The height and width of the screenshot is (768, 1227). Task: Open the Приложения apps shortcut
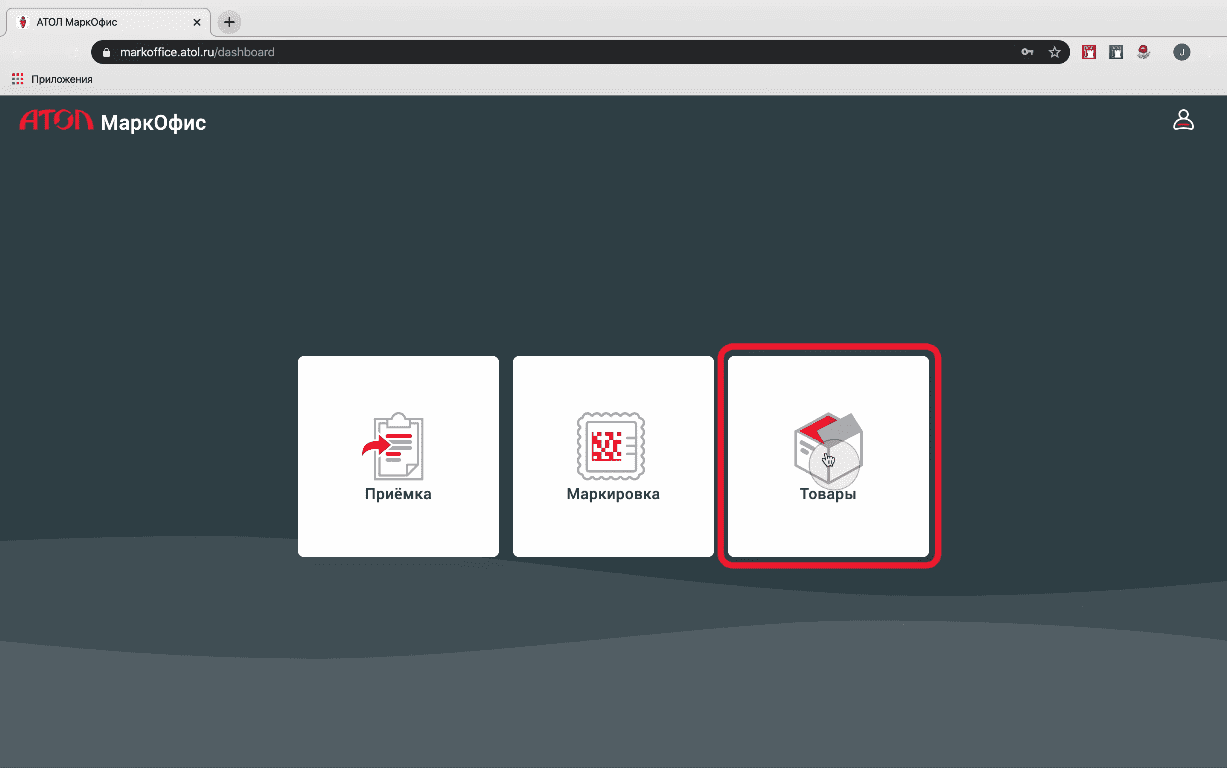52,79
